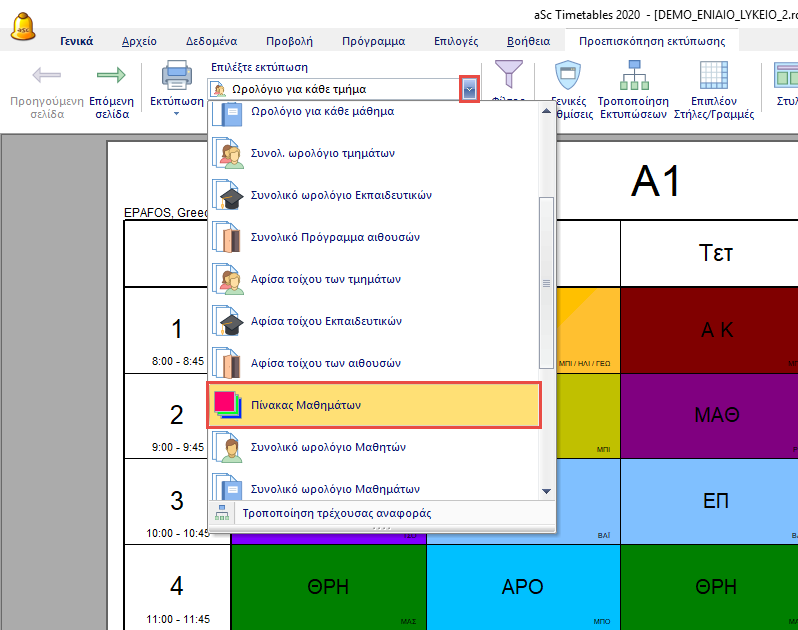
Task: Open the Πρόγραμμα ribbon tab
Action: 373,41
